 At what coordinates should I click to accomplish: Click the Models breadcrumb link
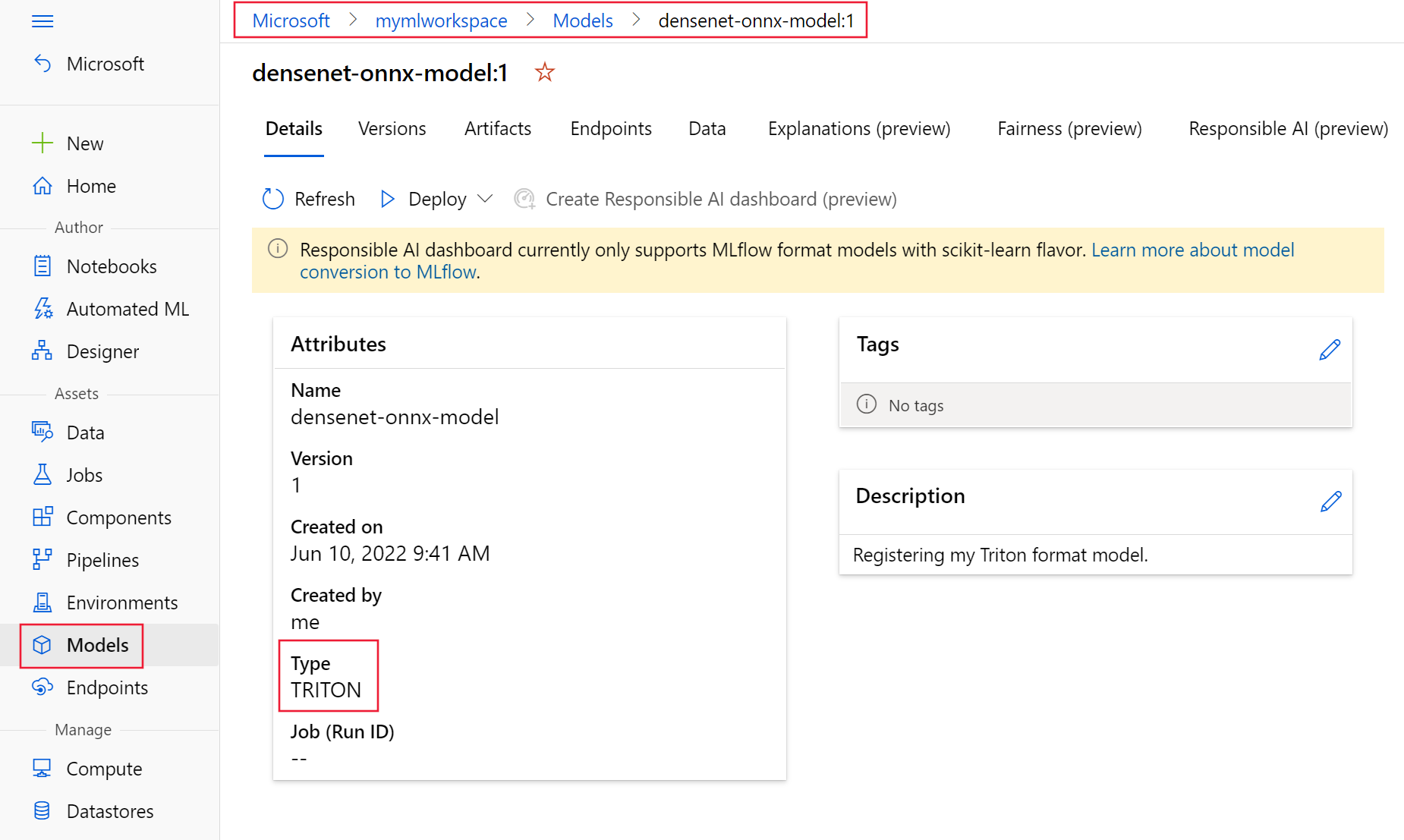[x=583, y=21]
